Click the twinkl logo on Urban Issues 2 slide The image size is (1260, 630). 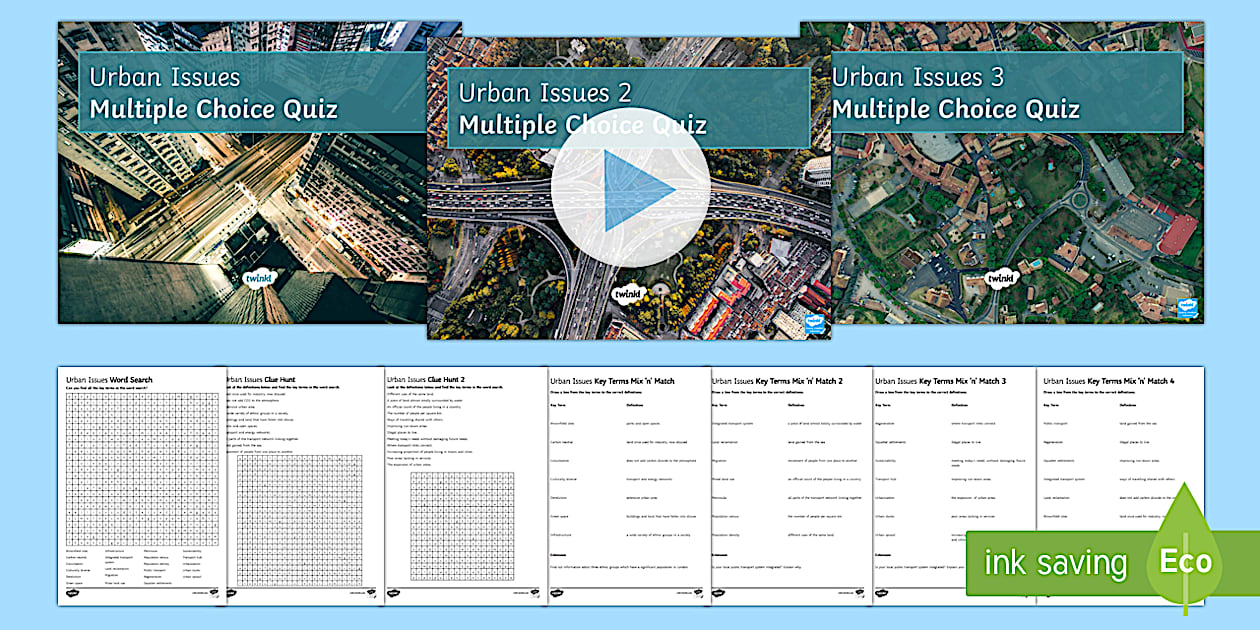tap(626, 295)
